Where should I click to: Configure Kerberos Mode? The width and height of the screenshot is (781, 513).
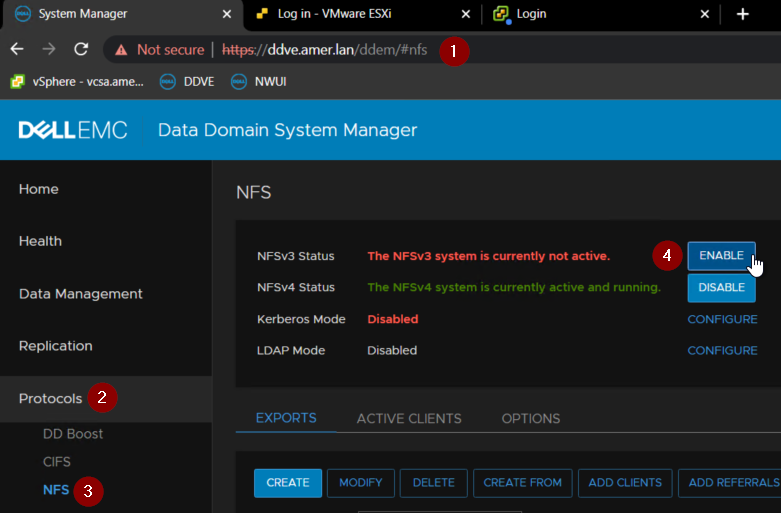(722, 319)
